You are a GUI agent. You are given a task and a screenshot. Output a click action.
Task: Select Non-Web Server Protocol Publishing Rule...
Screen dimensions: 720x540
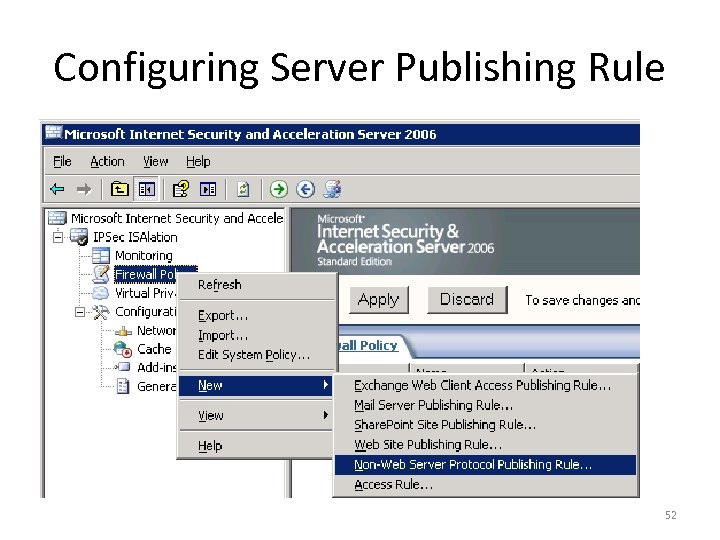485,465
